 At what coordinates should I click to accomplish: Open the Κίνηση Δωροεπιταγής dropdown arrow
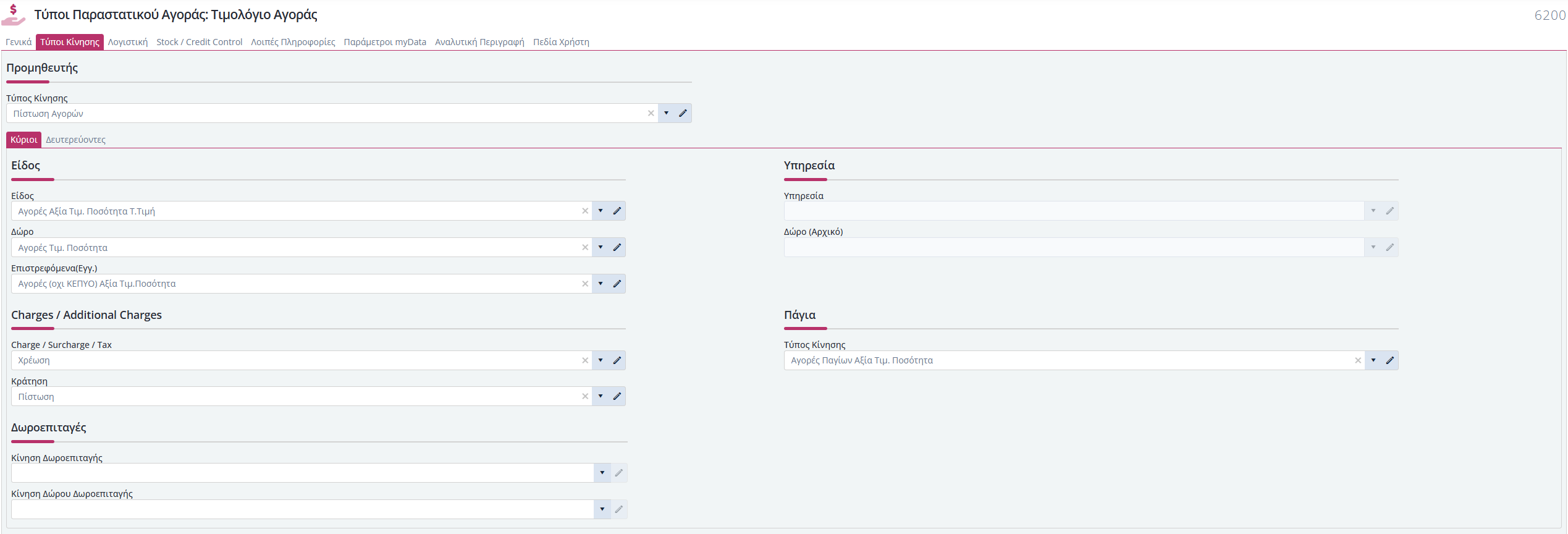click(x=602, y=473)
